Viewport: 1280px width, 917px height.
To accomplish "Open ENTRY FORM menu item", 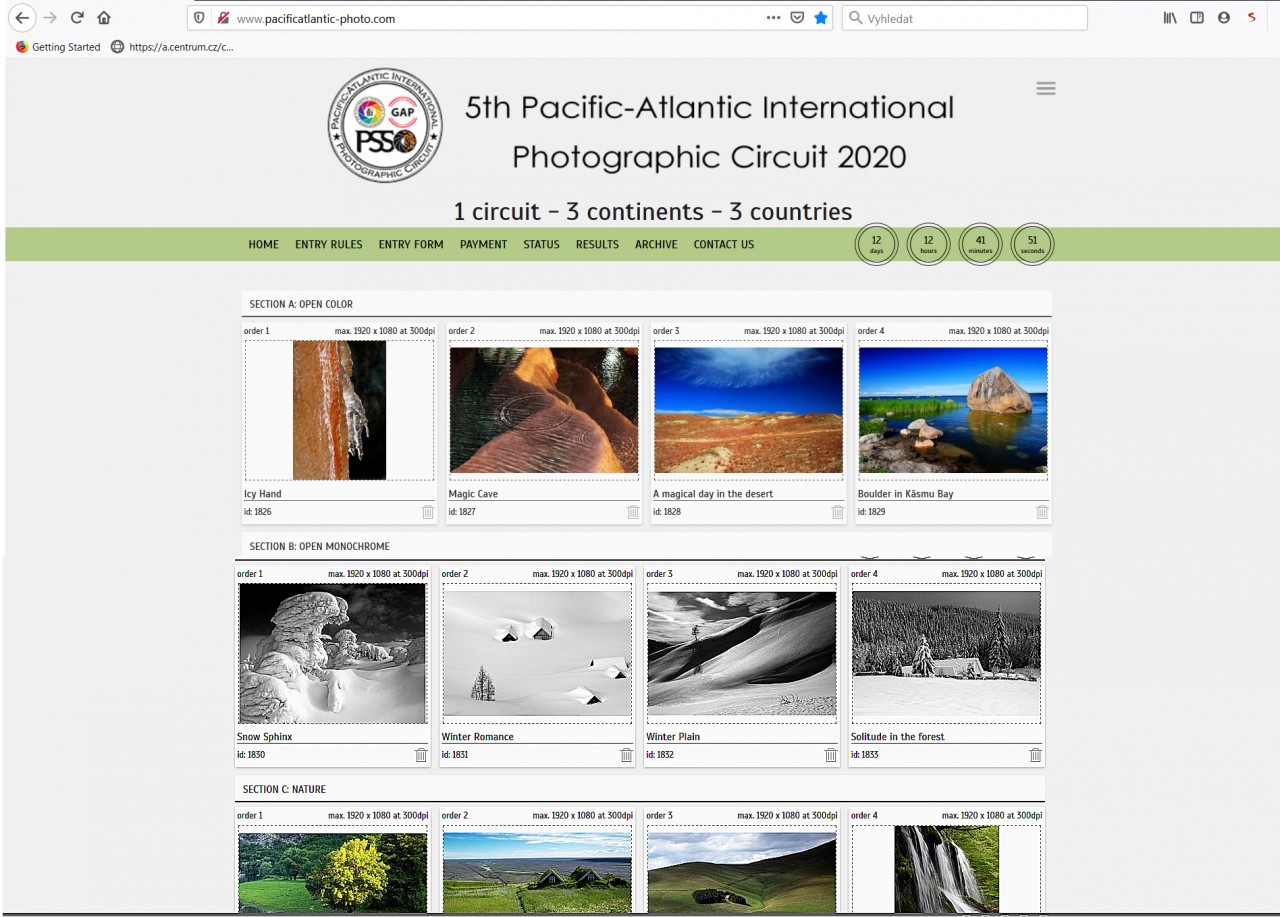I will pyautogui.click(x=411, y=244).
